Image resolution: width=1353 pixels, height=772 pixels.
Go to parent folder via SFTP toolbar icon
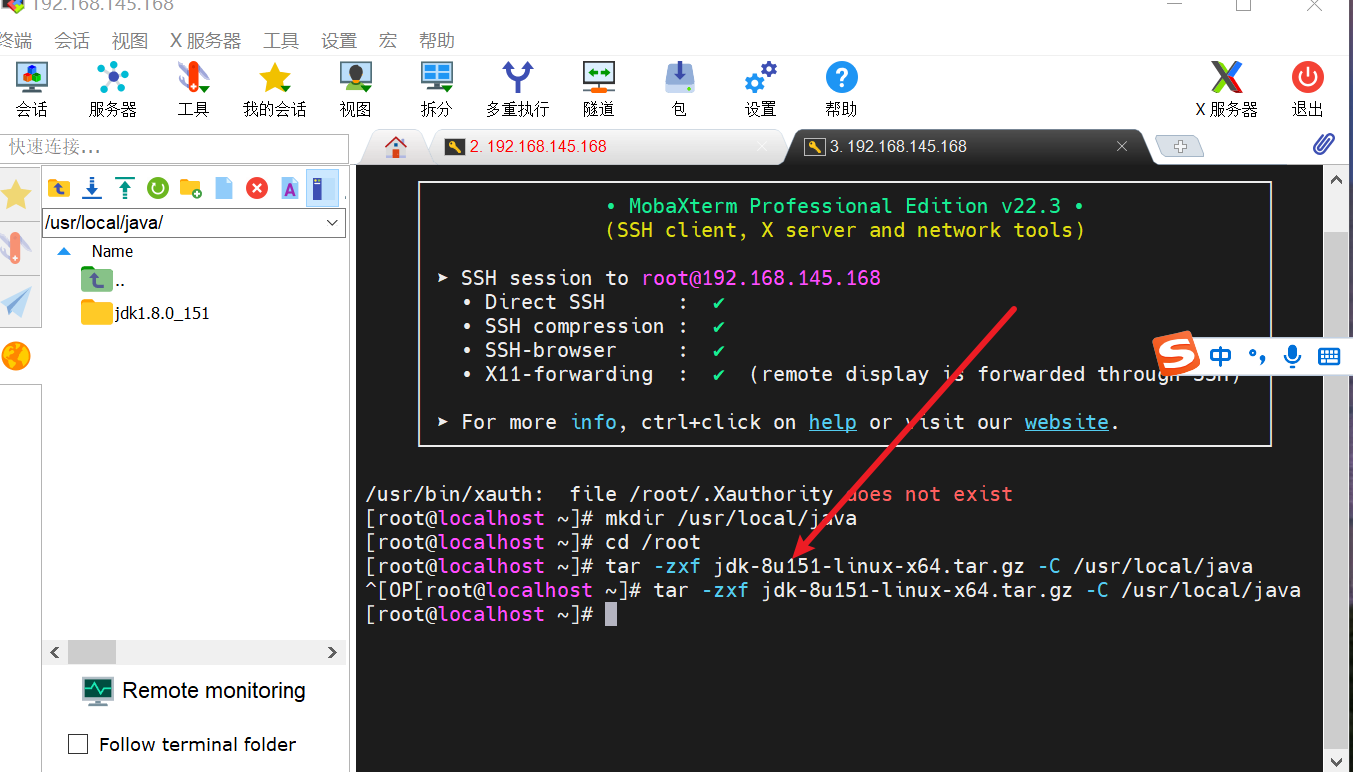click(x=59, y=187)
